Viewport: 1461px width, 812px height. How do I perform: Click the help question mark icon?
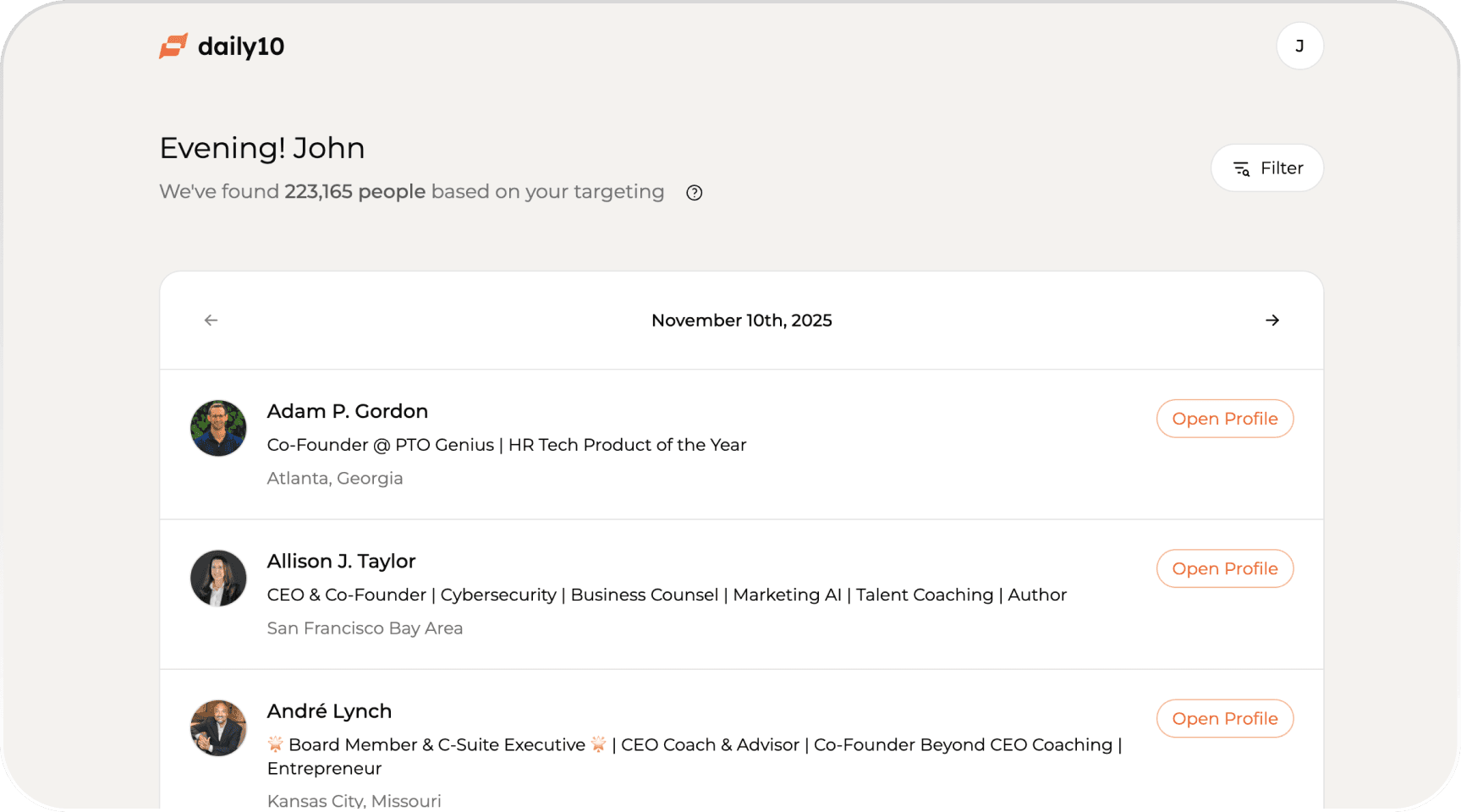tap(695, 193)
